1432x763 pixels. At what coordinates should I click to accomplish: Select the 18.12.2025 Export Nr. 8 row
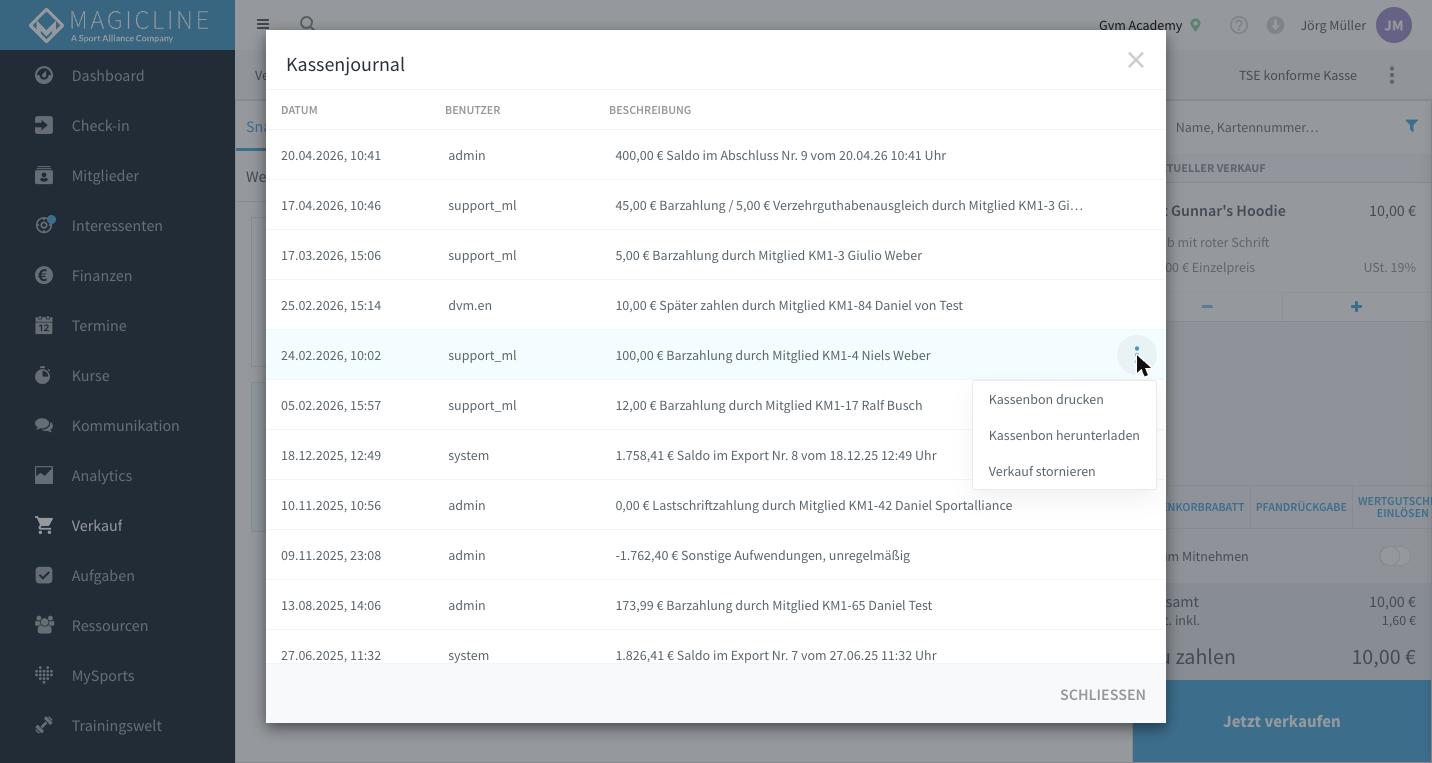(x=716, y=455)
